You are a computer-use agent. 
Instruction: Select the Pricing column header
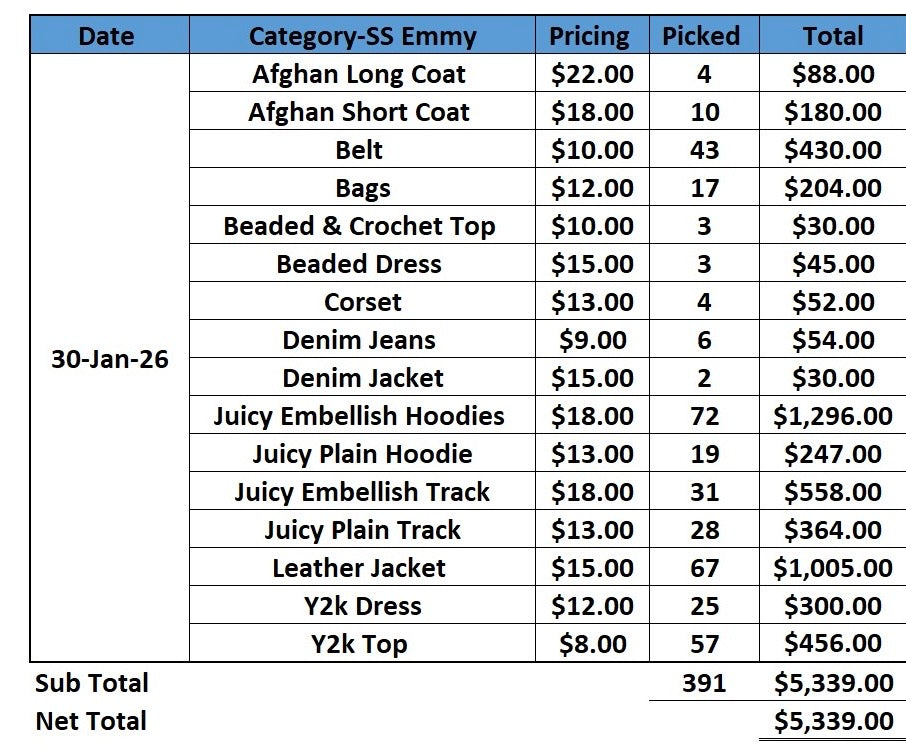(x=592, y=35)
